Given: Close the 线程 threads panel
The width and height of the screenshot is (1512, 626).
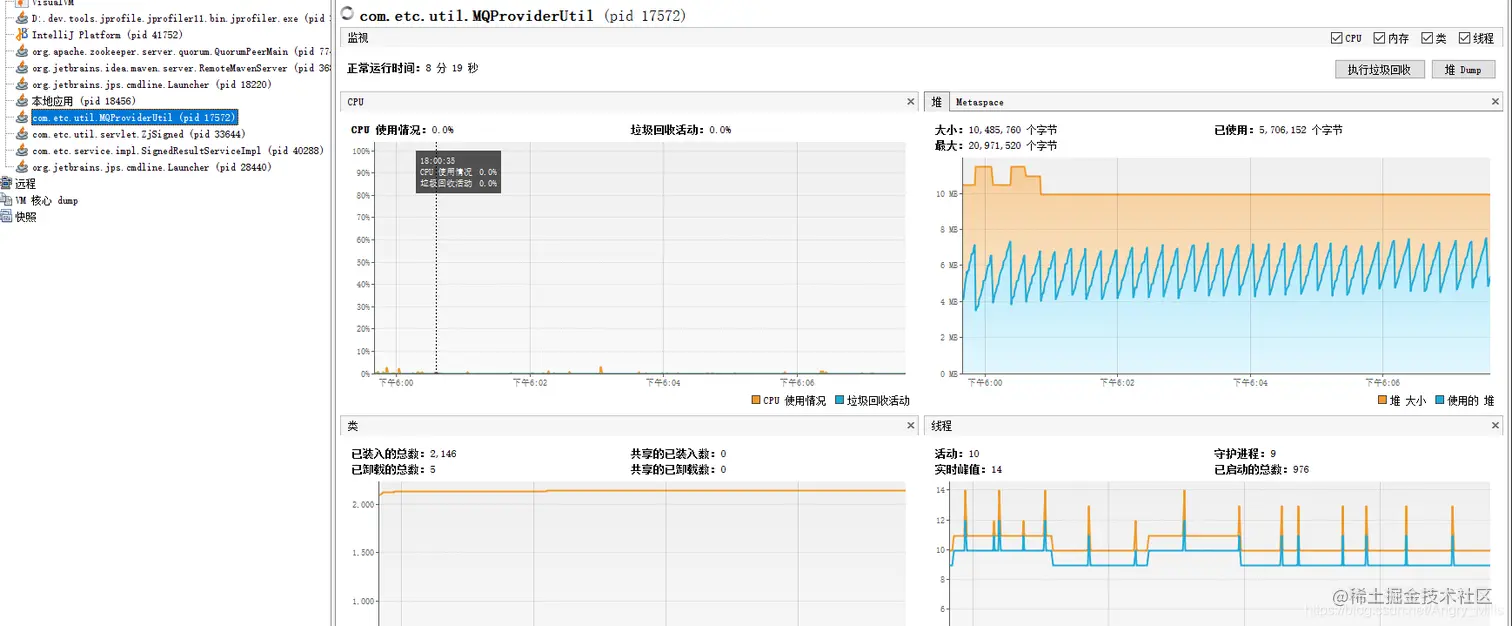Looking at the screenshot, I should pos(1496,426).
